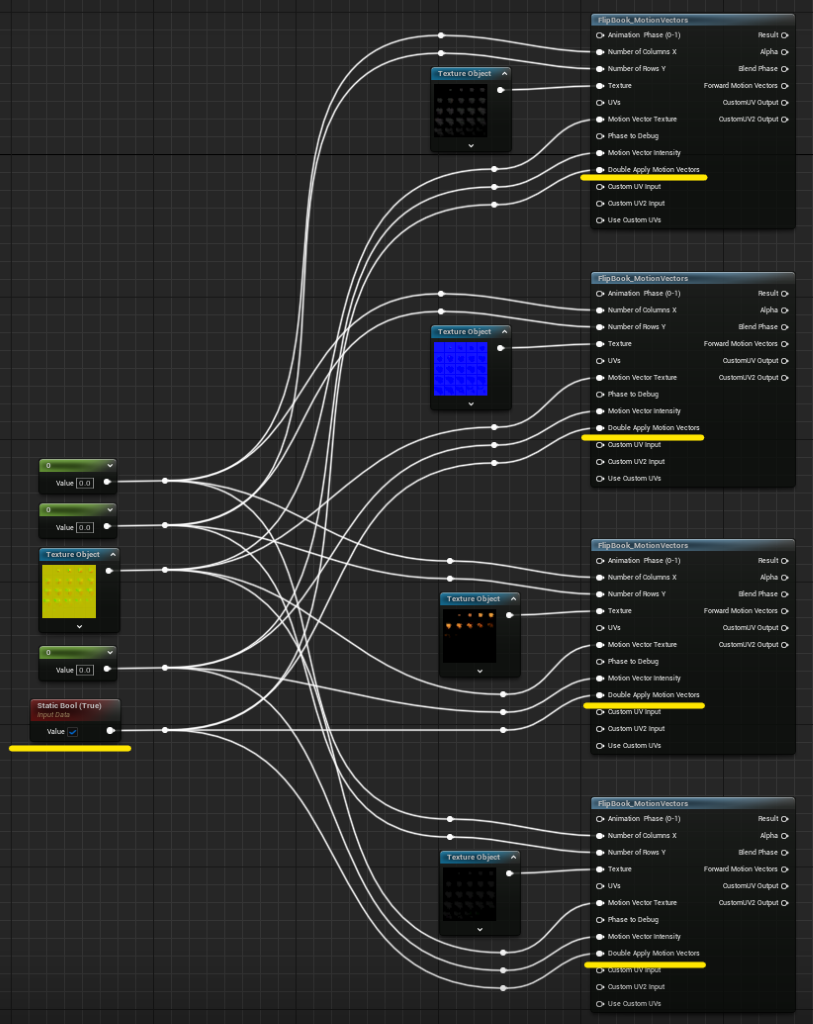This screenshot has width=813, height=1024.
Task: Click the topmost constant node's Value field
Action: [85, 483]
